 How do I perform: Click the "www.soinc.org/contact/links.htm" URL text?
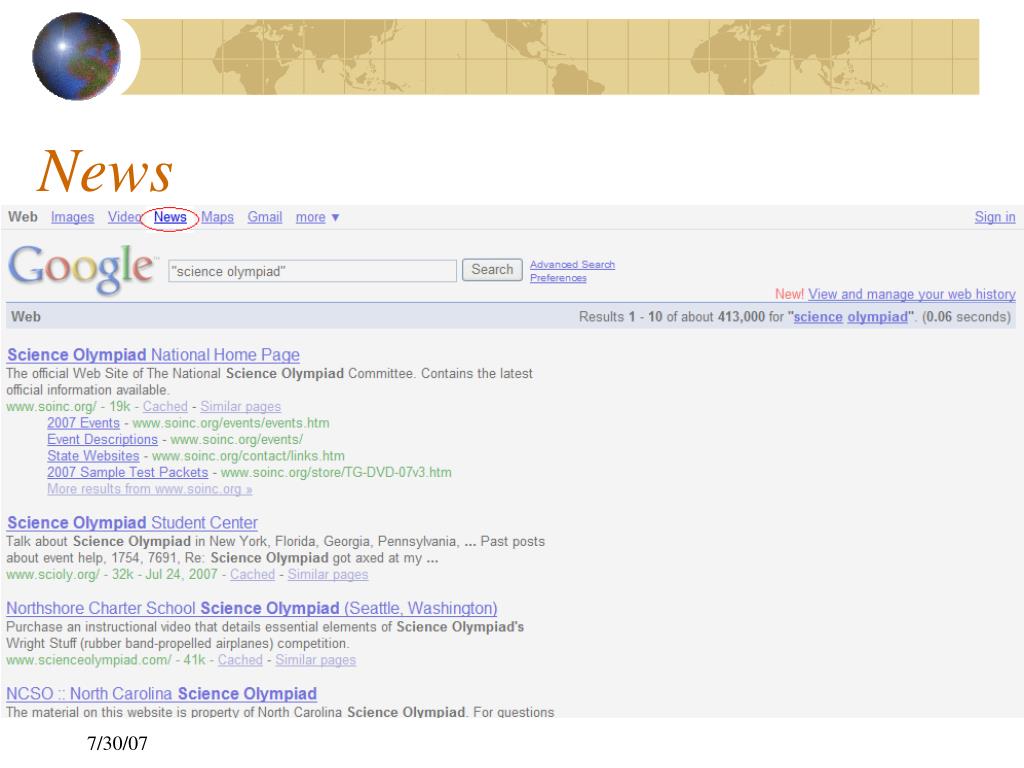(248, 456)
